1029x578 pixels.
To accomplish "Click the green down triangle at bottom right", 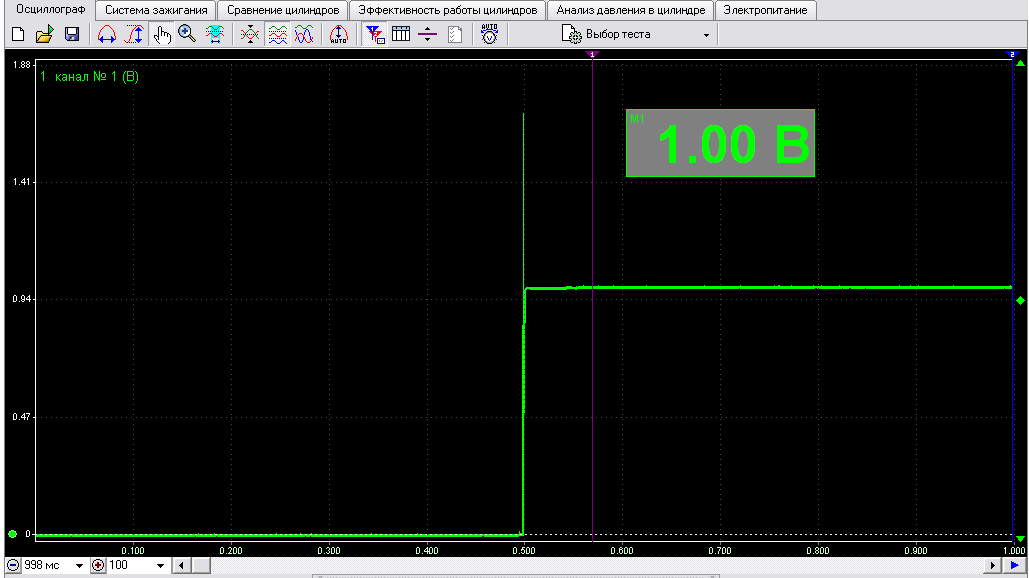I will click(1020, 539).
